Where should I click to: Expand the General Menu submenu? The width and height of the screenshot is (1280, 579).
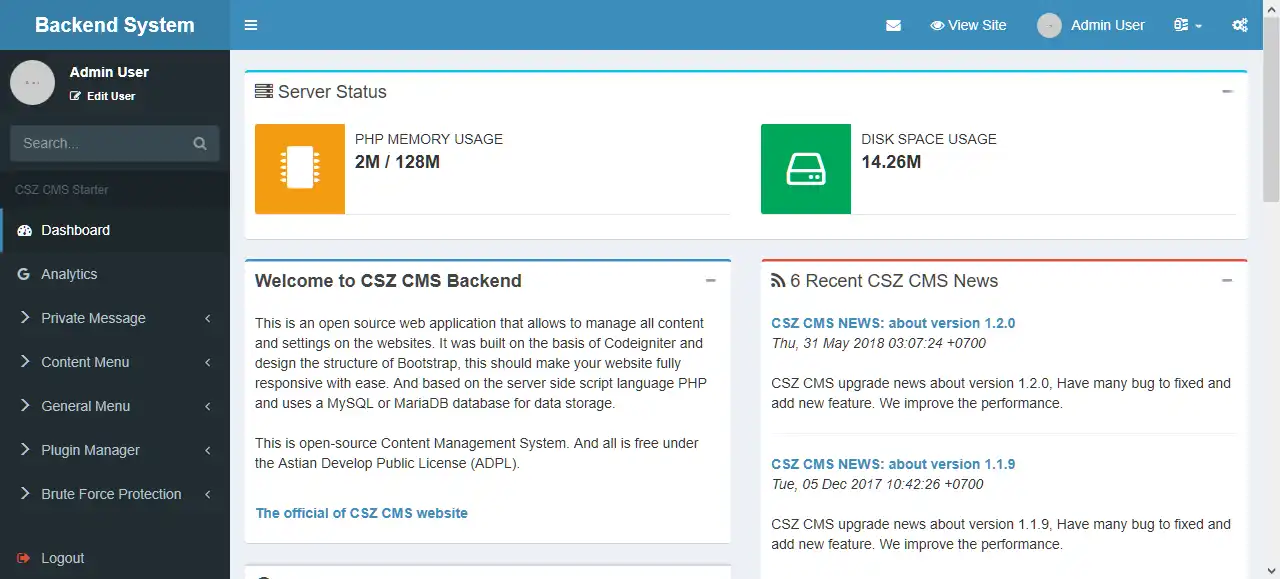pos(85,406)
